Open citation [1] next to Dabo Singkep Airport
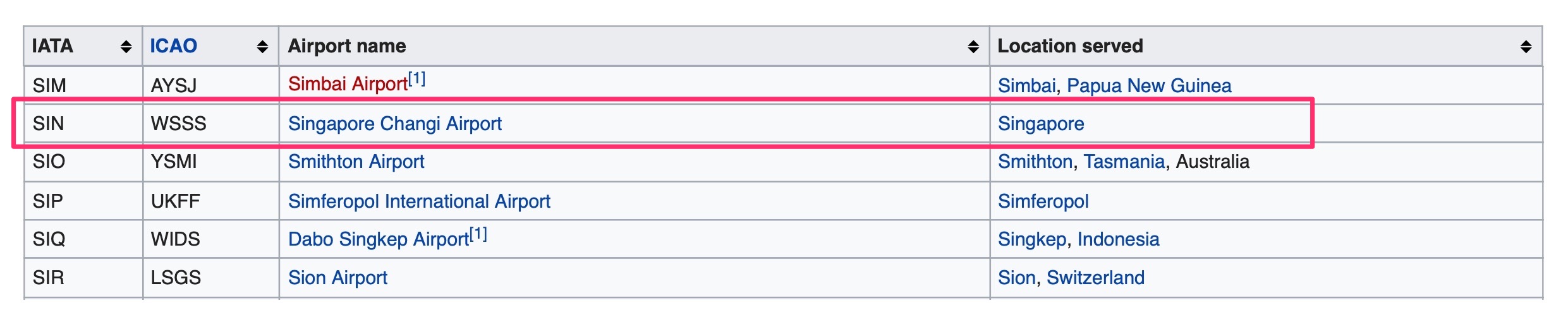 tap(478, 234)
